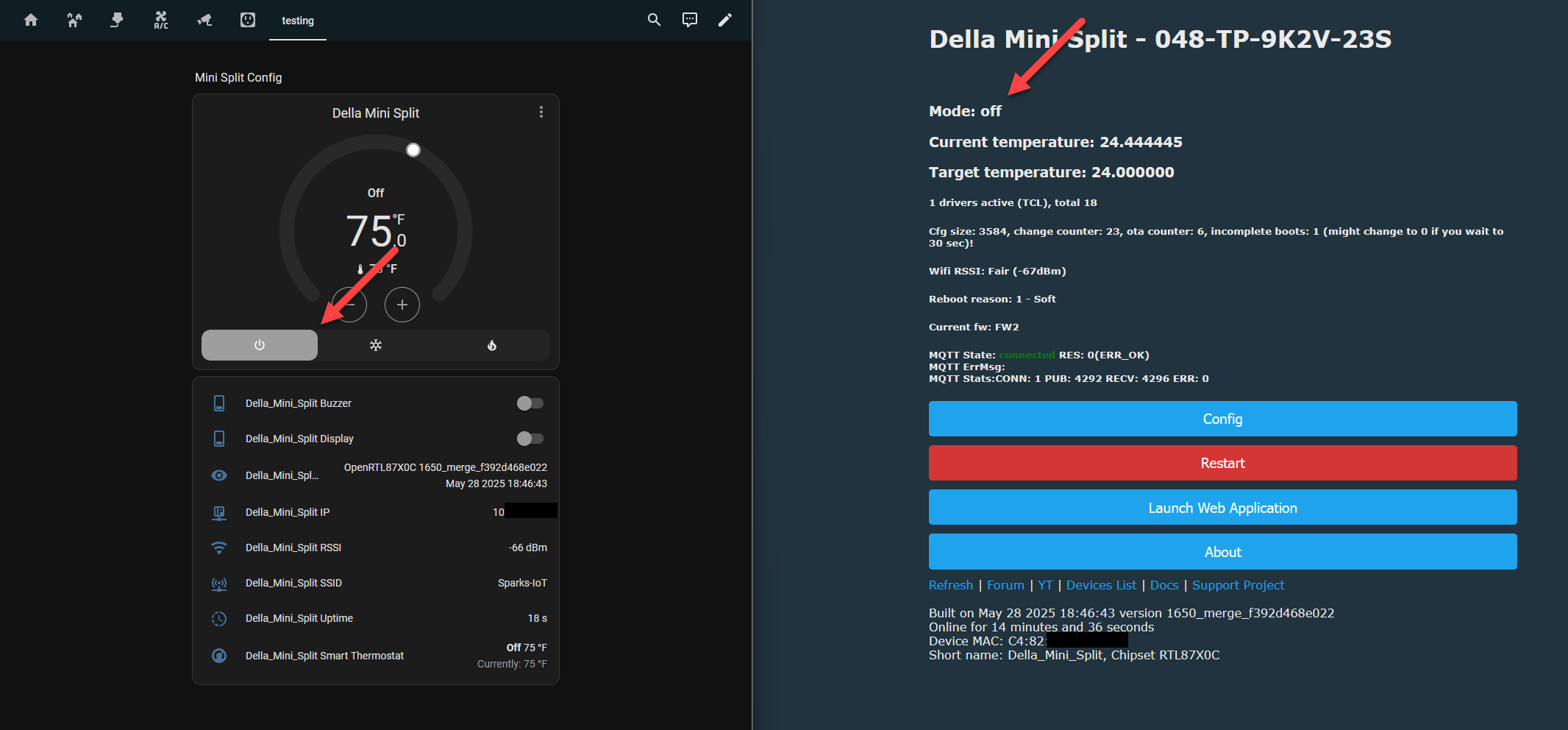1568x730 pixels.
Task: Open the Forum link
Action: coord(1005,585)
